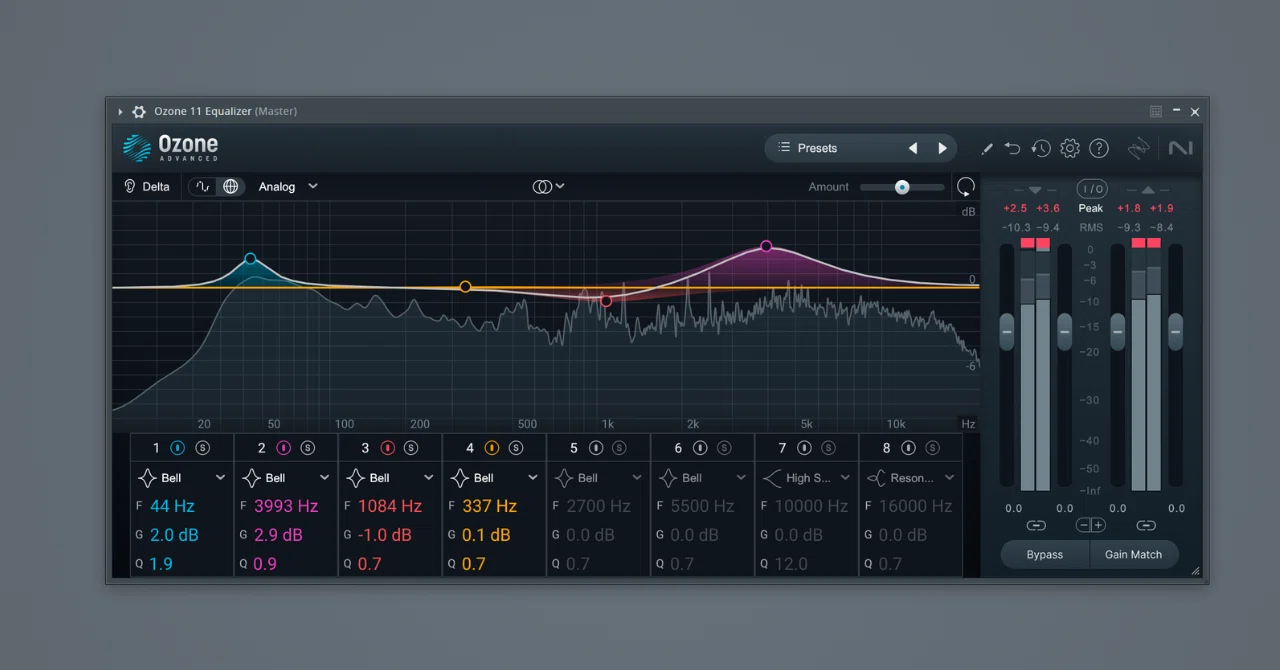The image size is (1280, 670).
Task: Toggle band 2 power button
Action: point(283,448)
